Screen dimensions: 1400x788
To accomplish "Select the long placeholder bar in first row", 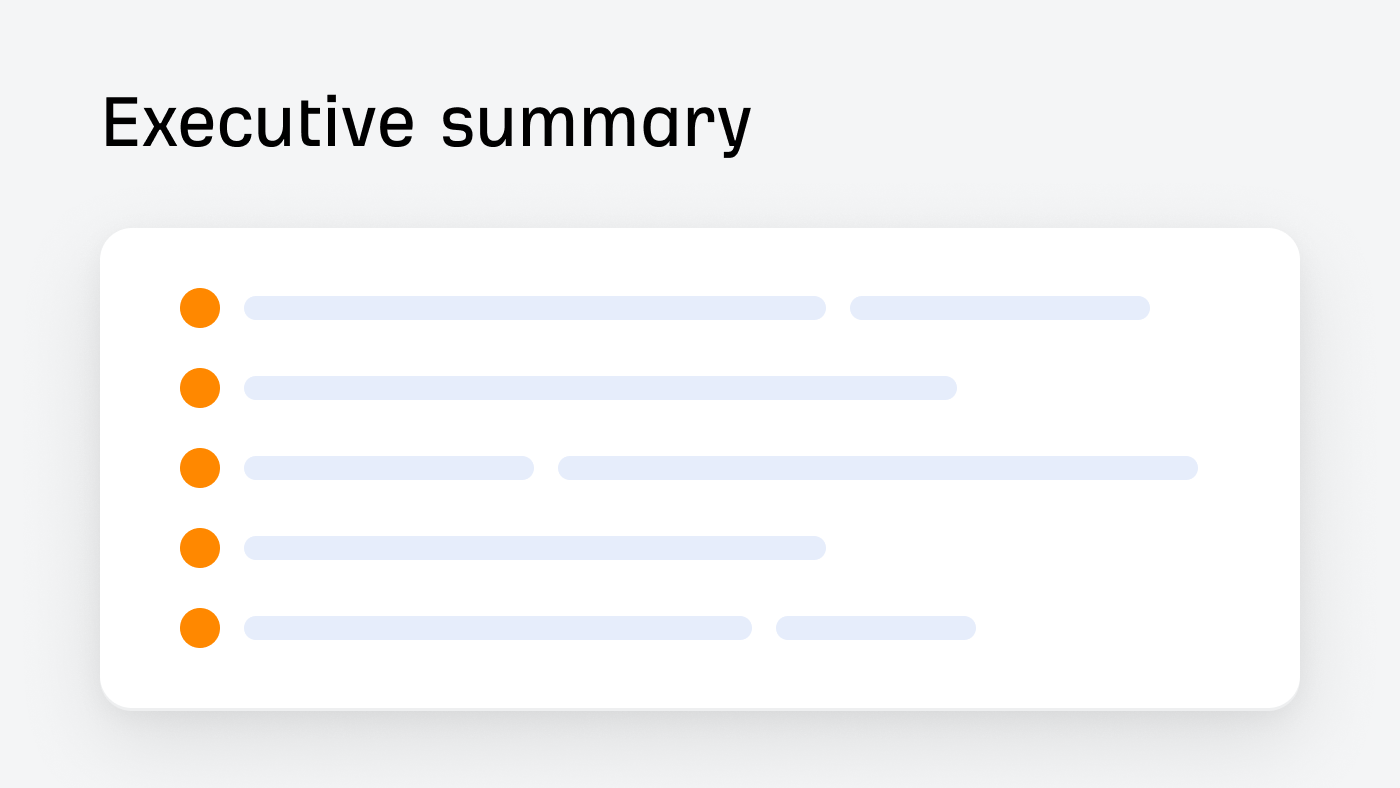I will pos(535,308).
